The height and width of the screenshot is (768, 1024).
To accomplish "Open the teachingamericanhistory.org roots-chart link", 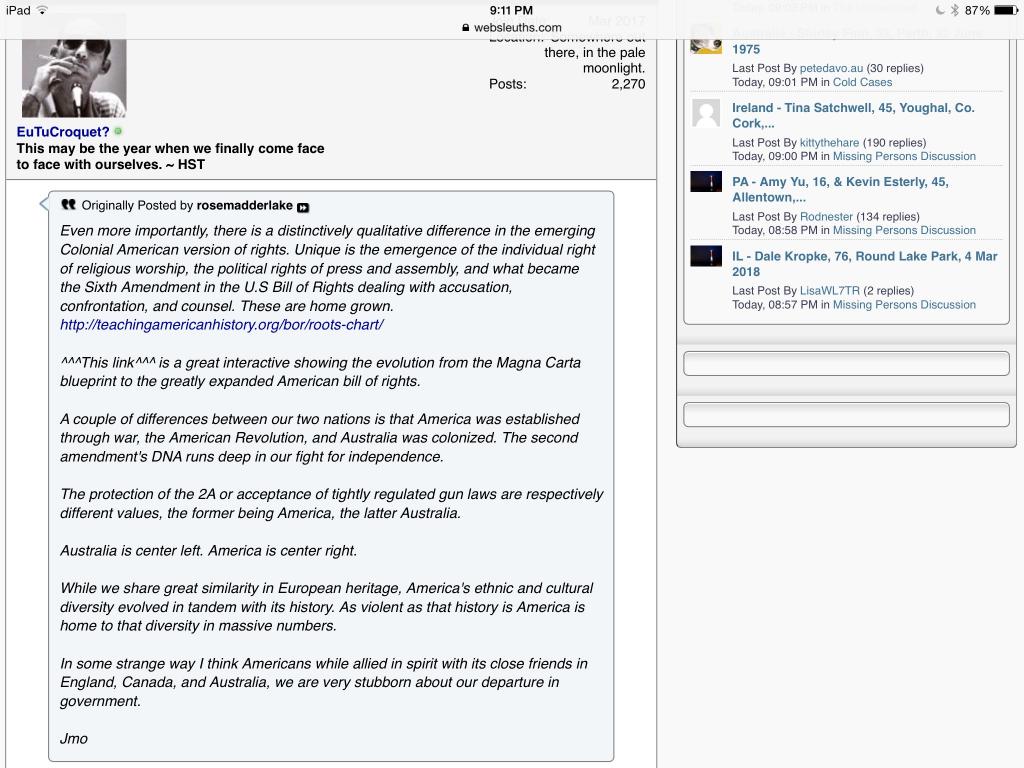I will click(221, 325).
